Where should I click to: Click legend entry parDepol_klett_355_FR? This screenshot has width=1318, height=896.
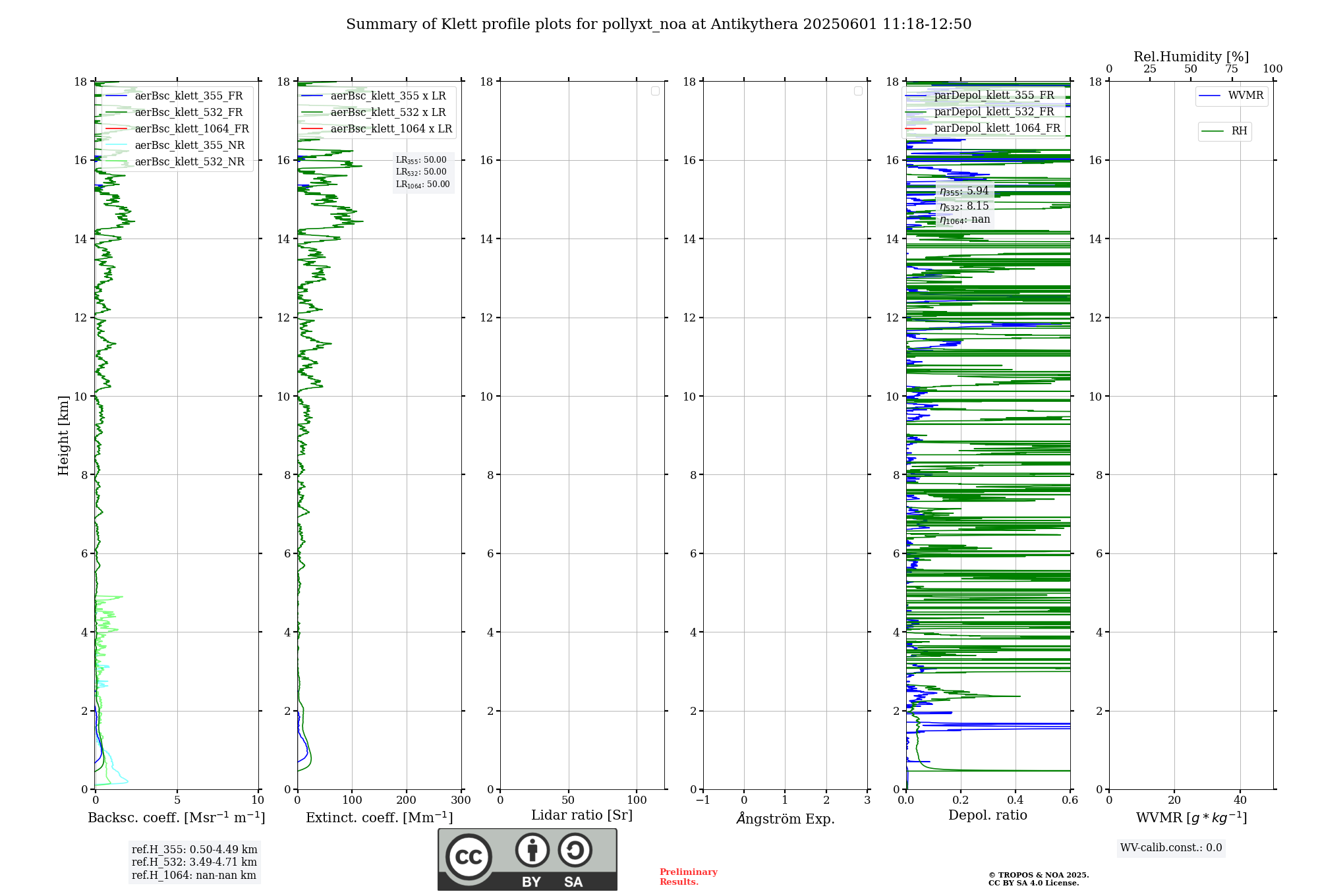pos(994,96)
